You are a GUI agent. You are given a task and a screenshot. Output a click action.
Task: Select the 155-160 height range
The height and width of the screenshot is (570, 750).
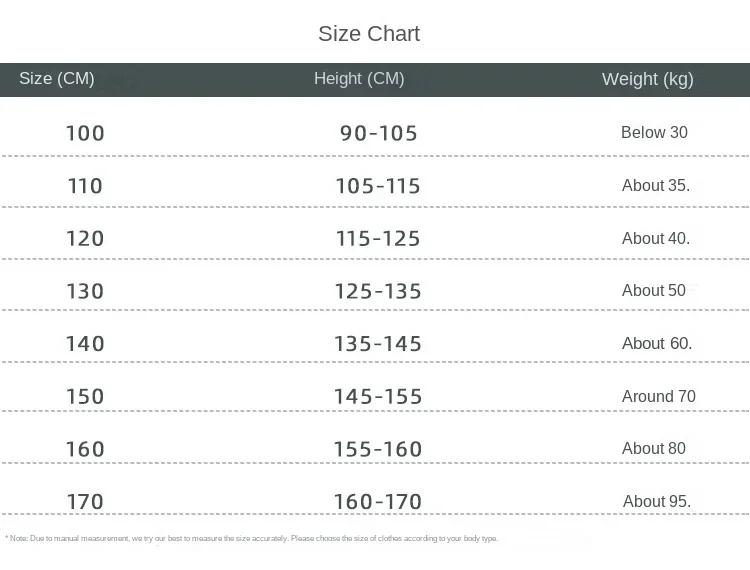[x=378, y=449]
